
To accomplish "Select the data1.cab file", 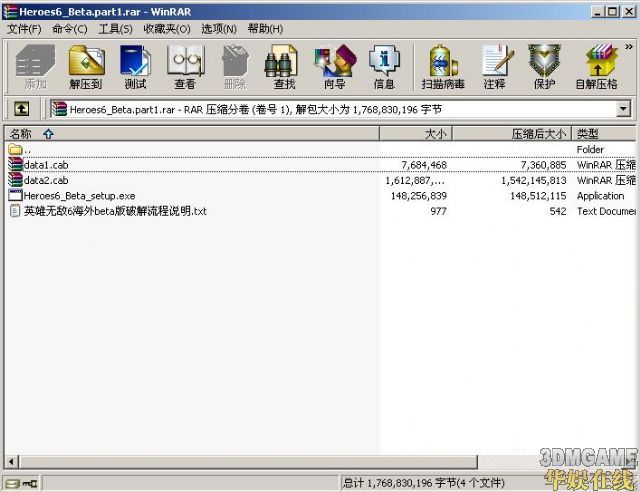I will pos(320,165).
